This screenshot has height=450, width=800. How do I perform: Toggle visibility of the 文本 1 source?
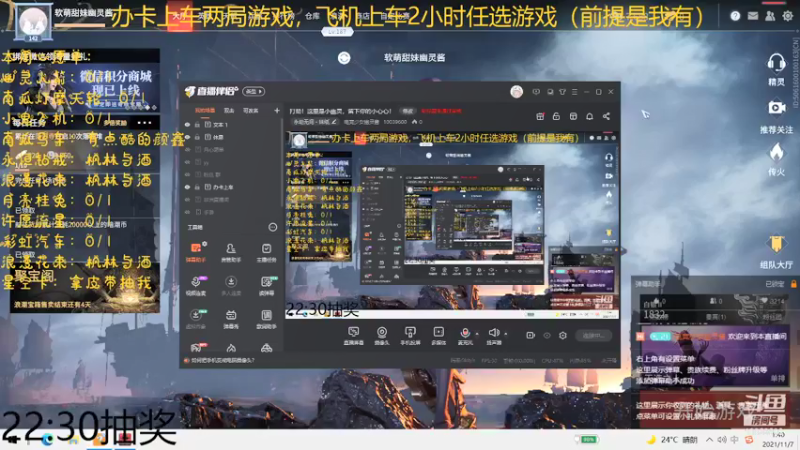click(x=187, y=124)
